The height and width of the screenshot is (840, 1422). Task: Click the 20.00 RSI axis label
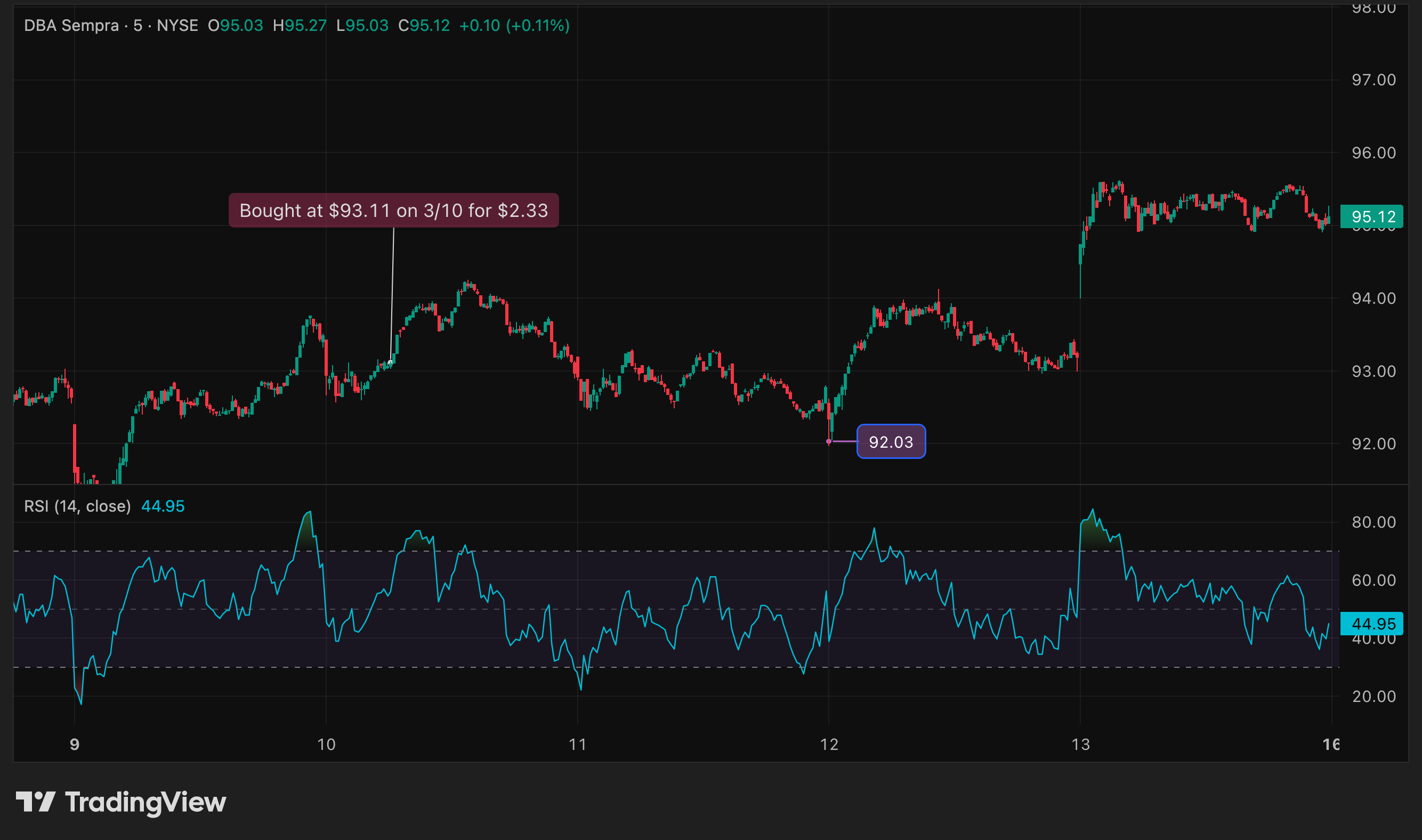(1373, 696)
